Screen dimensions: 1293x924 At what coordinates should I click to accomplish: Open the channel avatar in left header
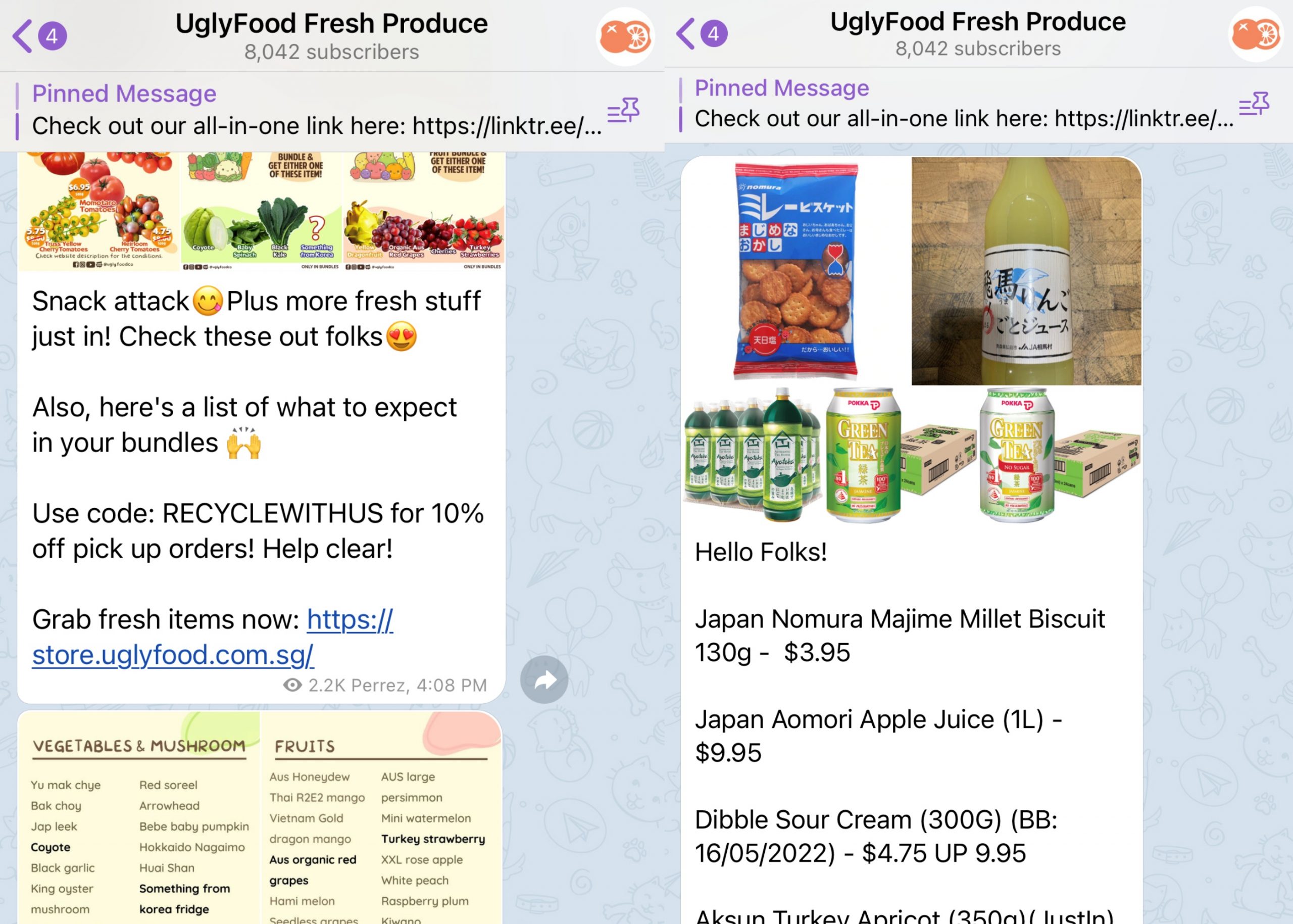[625, 36]
